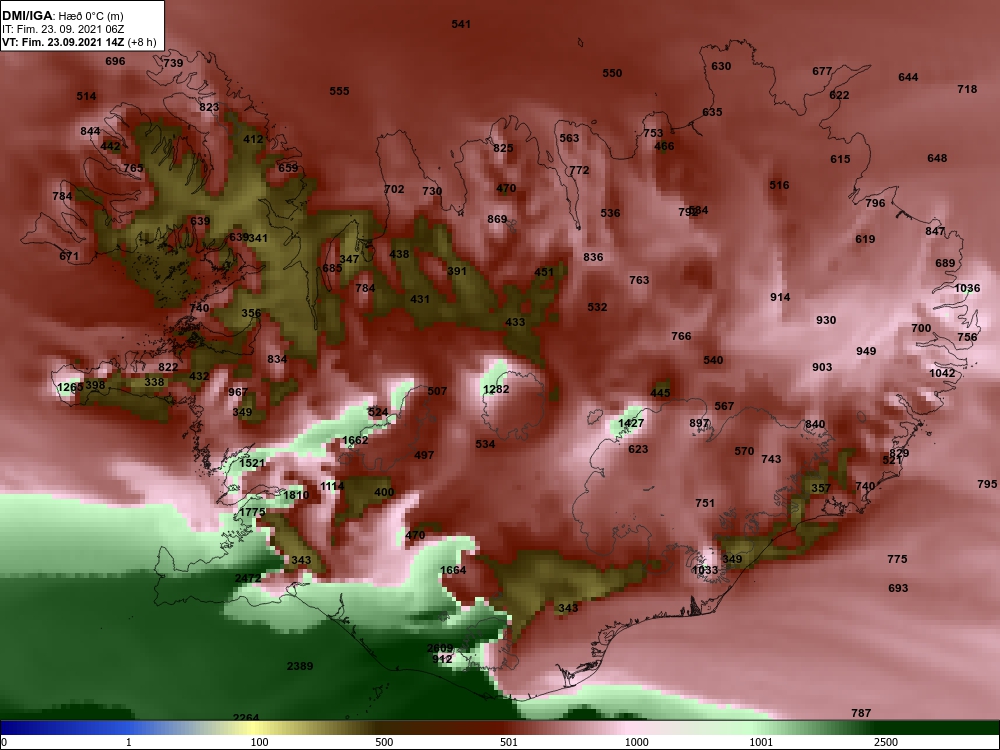Click the 514 height value
This screenshot has height=750, width=1000.
87,96
